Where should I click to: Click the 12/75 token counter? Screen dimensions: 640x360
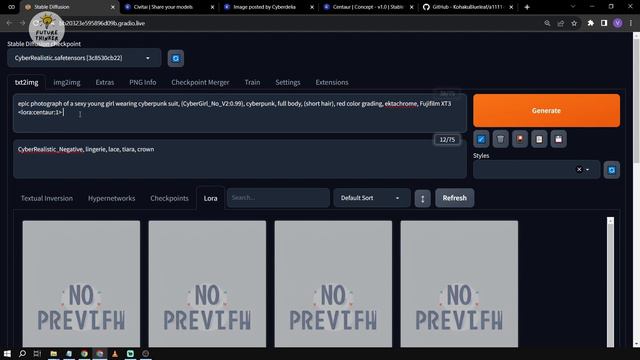(447, 140)
